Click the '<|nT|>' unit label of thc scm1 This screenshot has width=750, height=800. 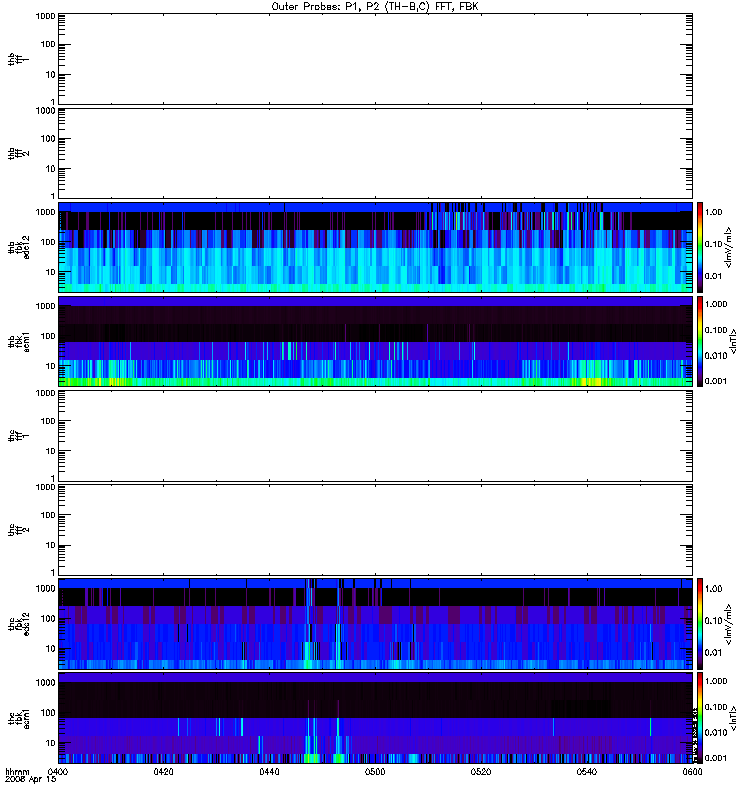(734, 718)
